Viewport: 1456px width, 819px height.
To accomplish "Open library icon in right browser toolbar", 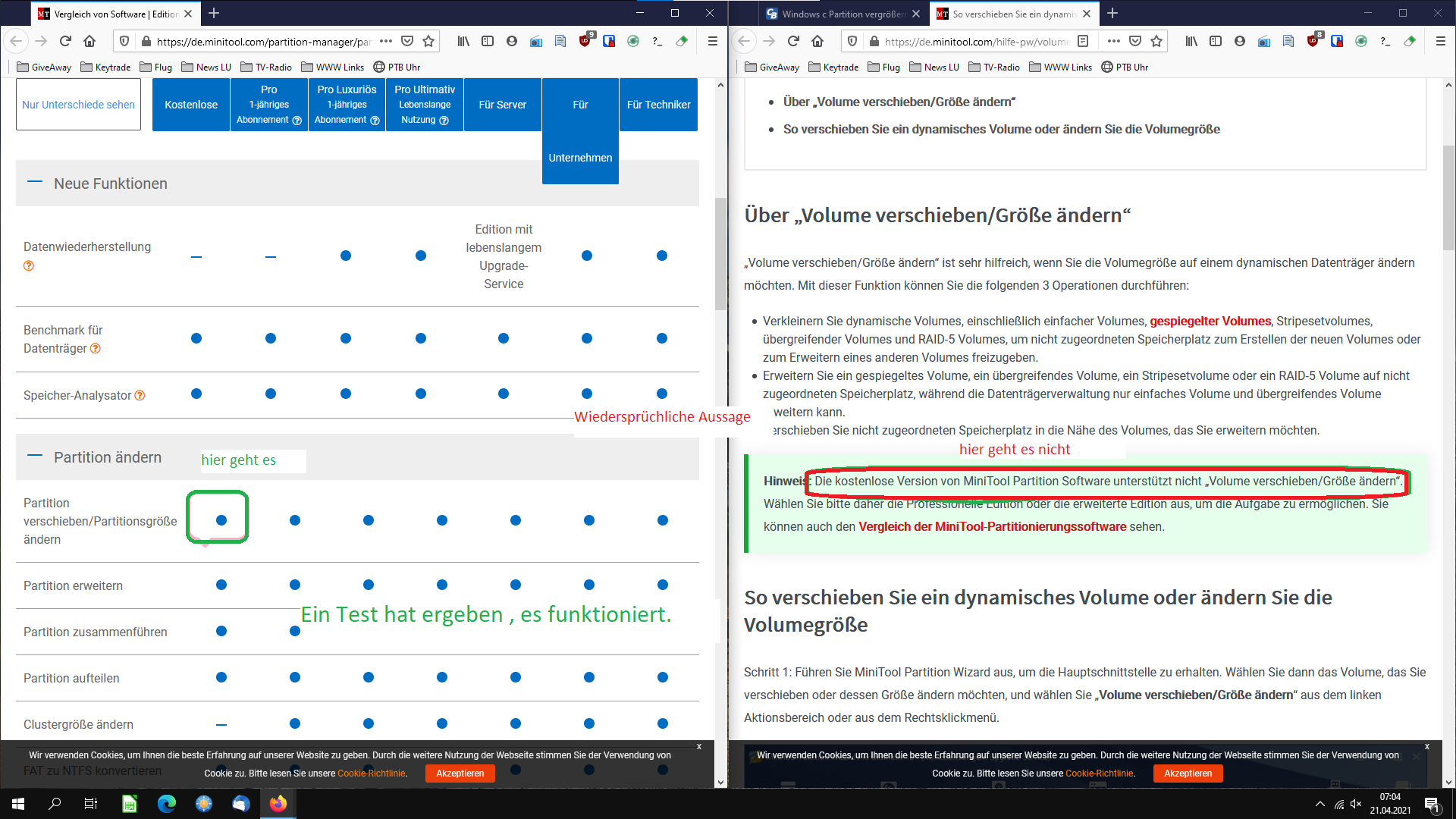I will 1191,42.
